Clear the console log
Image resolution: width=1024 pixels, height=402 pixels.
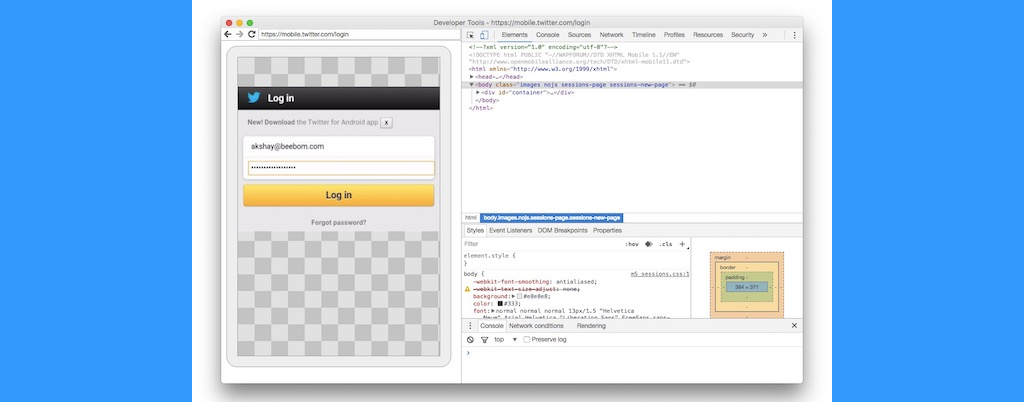coord(470,339)
